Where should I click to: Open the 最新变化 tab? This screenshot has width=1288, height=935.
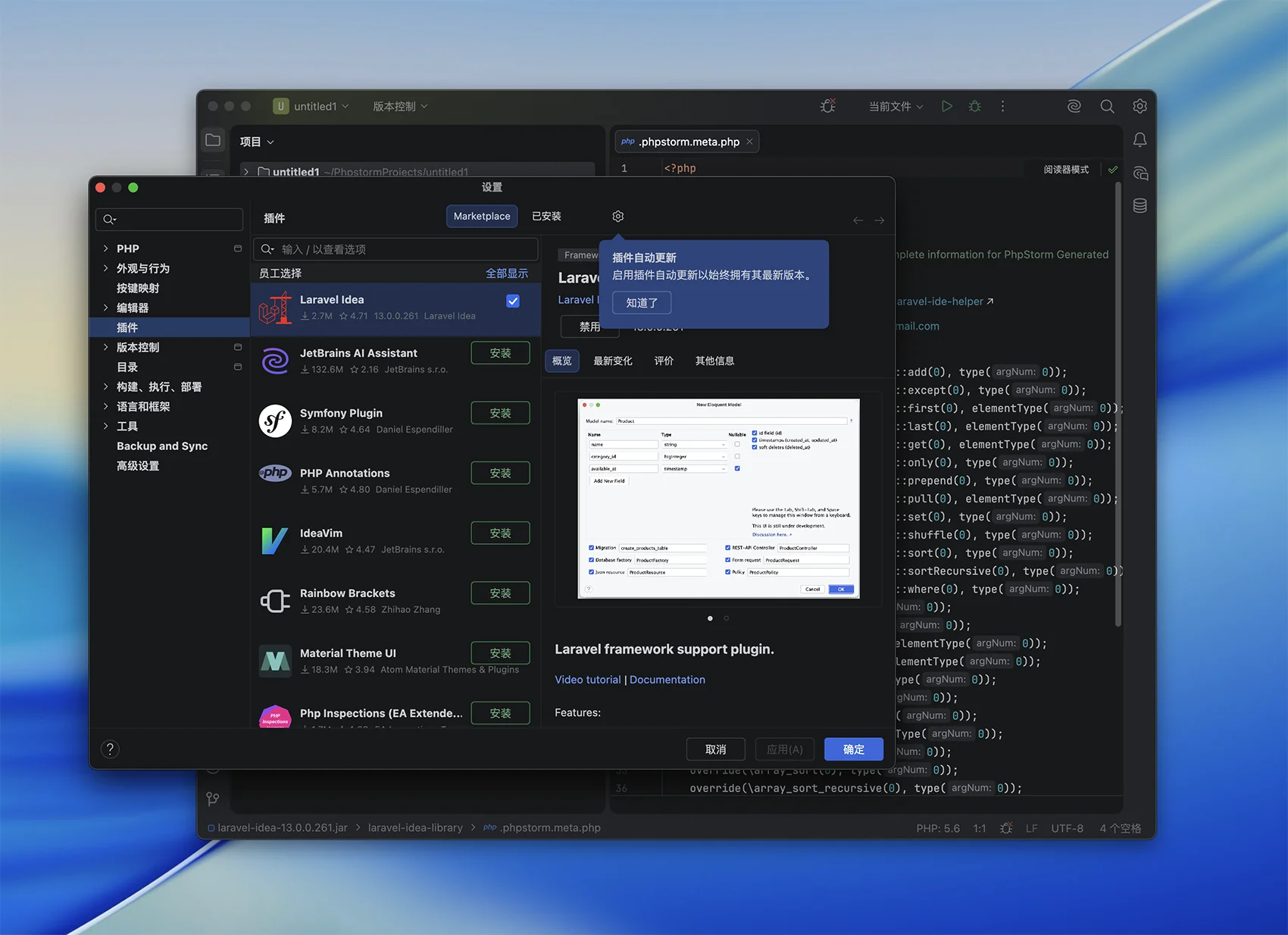coord(612,361)
